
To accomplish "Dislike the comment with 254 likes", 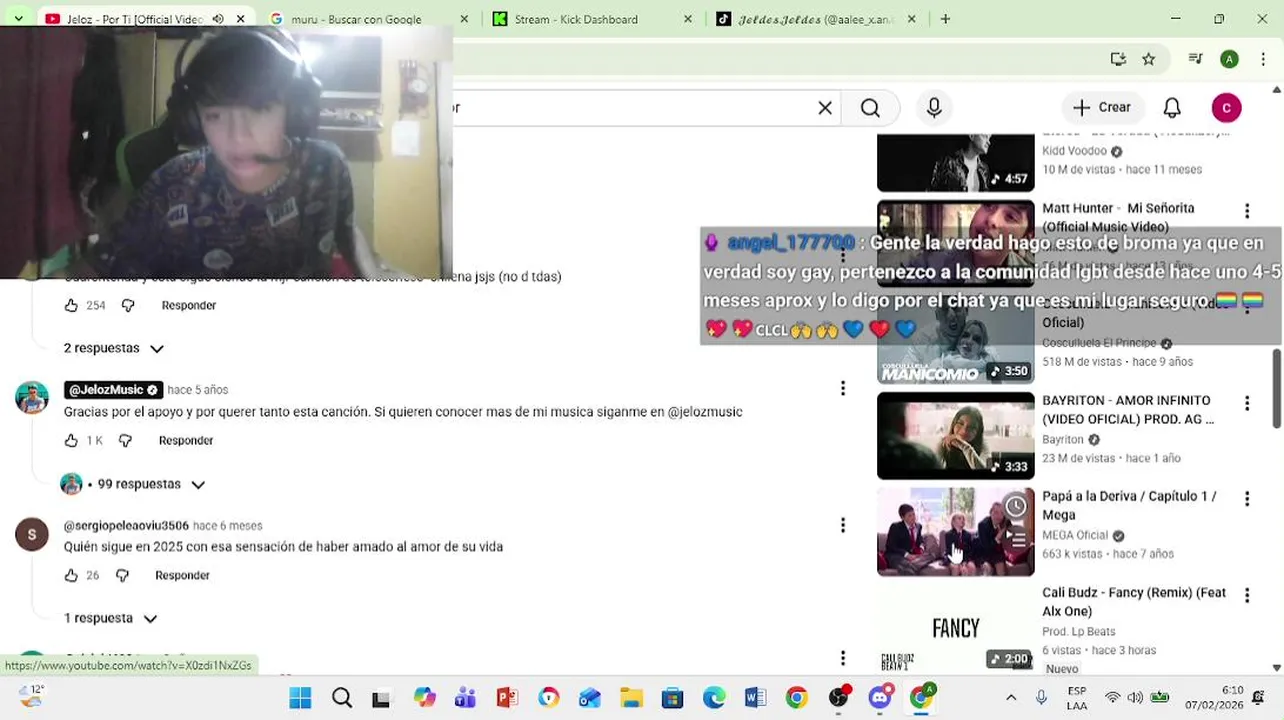I will (x=128, y=306).
